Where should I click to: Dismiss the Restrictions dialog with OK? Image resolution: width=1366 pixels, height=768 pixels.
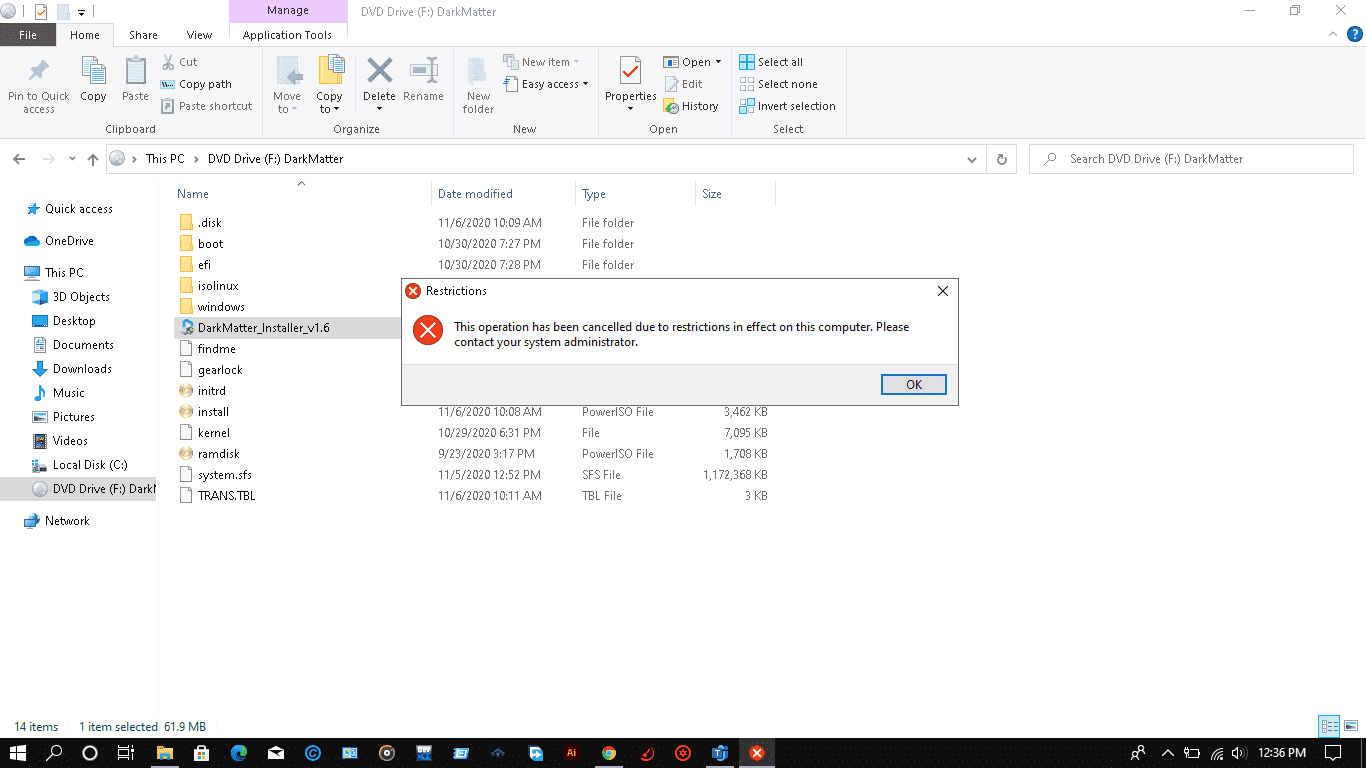912,384
